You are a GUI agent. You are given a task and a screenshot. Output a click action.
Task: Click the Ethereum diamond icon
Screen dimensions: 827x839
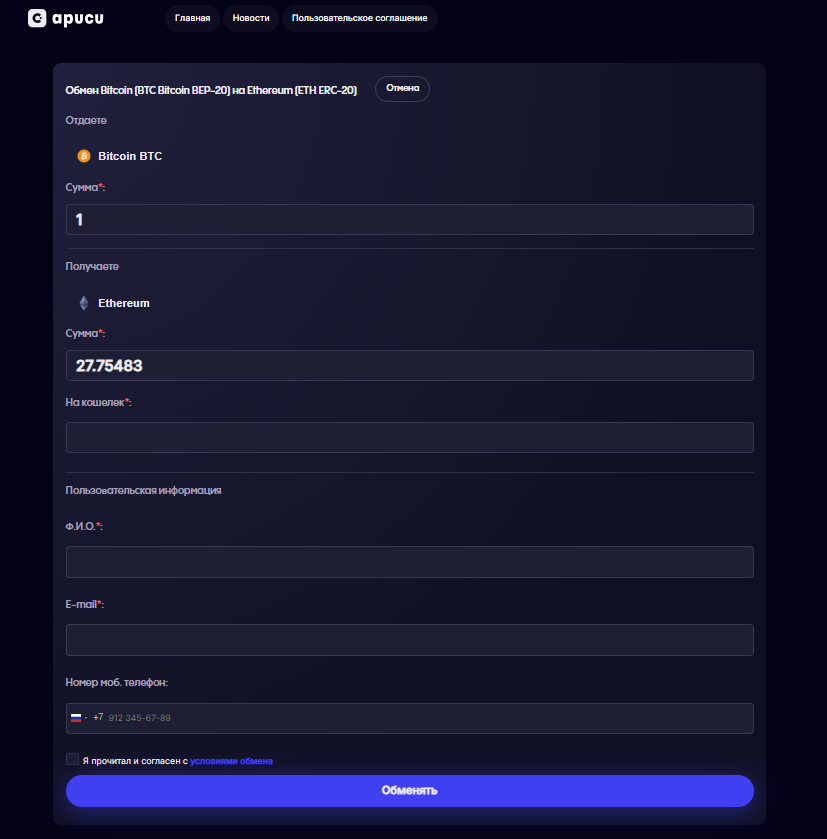click(x=84, y=303)
